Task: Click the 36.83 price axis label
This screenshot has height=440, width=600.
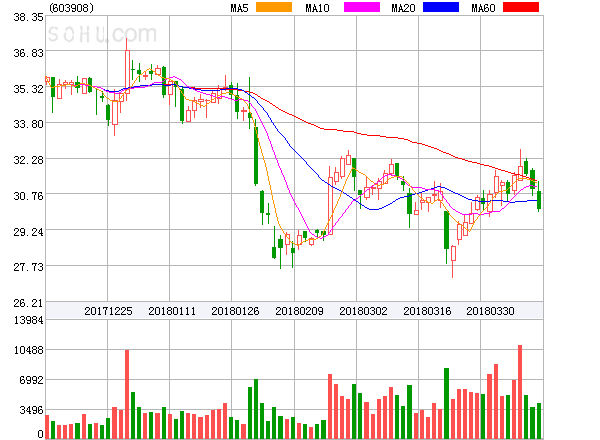Action: coord(28,53)
